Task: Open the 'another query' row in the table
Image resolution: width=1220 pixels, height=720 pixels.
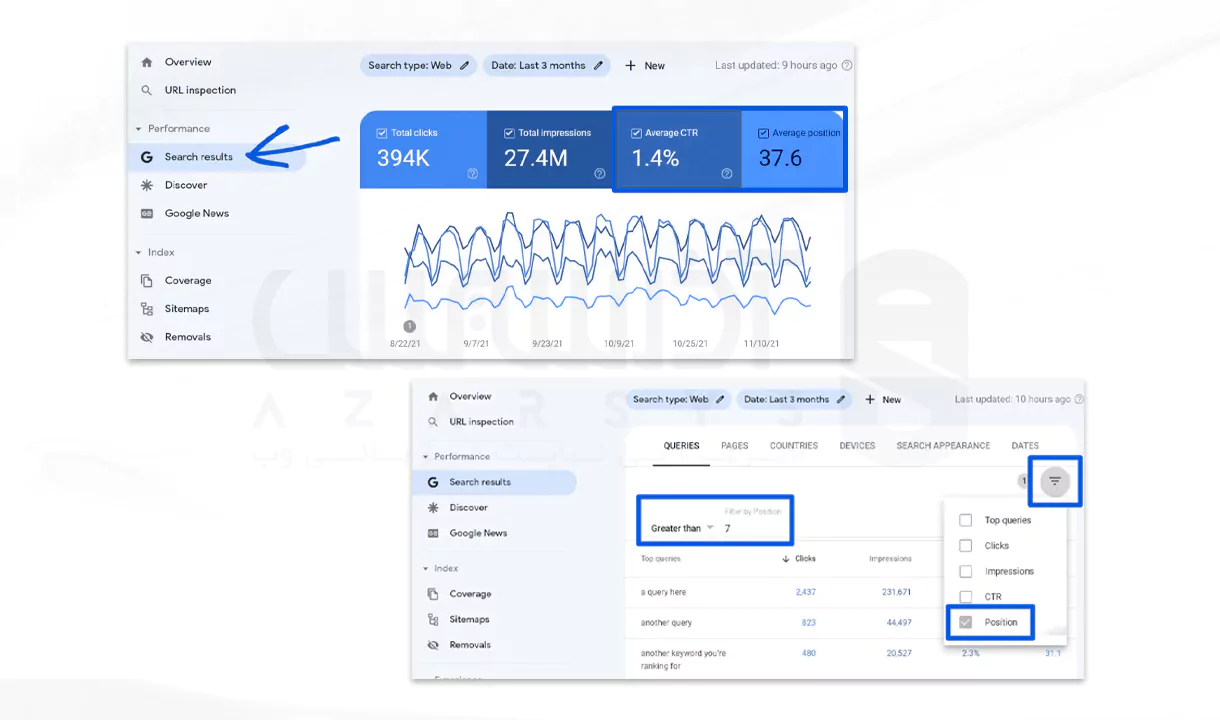Action: point(666,623)
